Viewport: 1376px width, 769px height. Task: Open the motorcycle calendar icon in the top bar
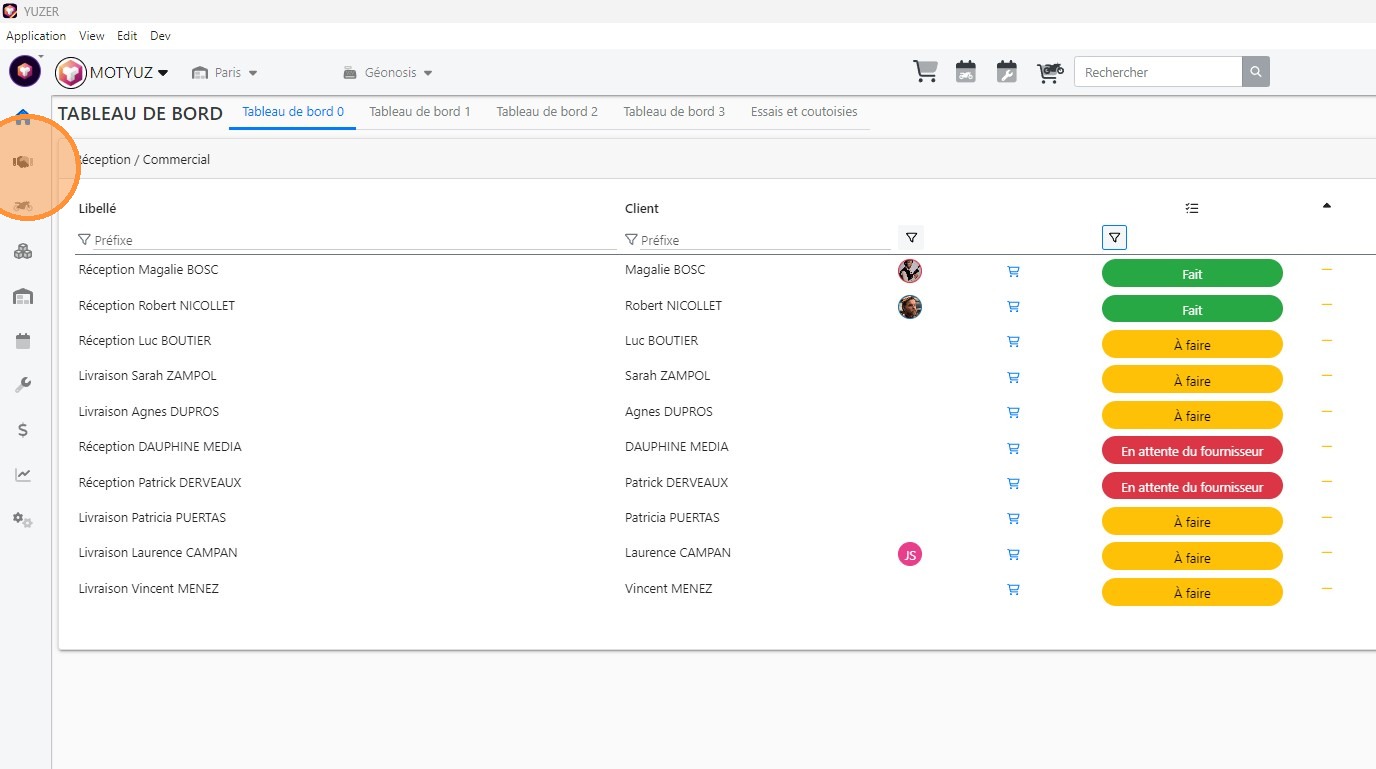pyautogui.click(x=966, y=72)
